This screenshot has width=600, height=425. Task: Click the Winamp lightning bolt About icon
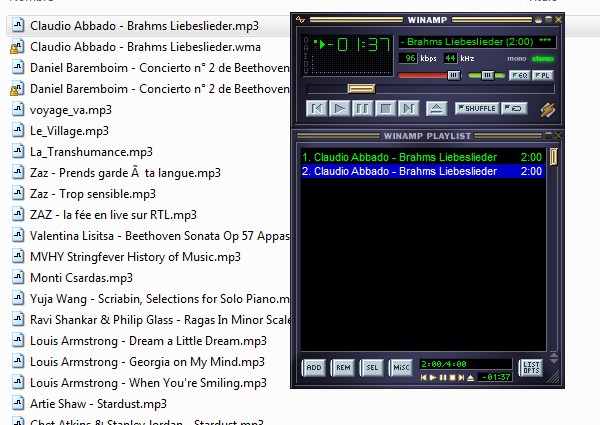tap(548, 110)
